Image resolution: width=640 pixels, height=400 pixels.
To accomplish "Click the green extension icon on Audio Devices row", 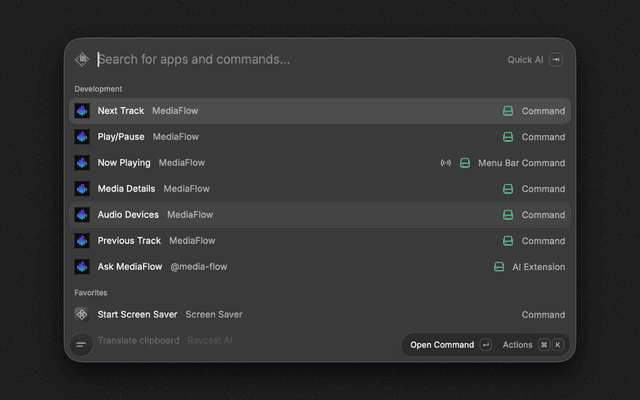I will pos(508,215).
